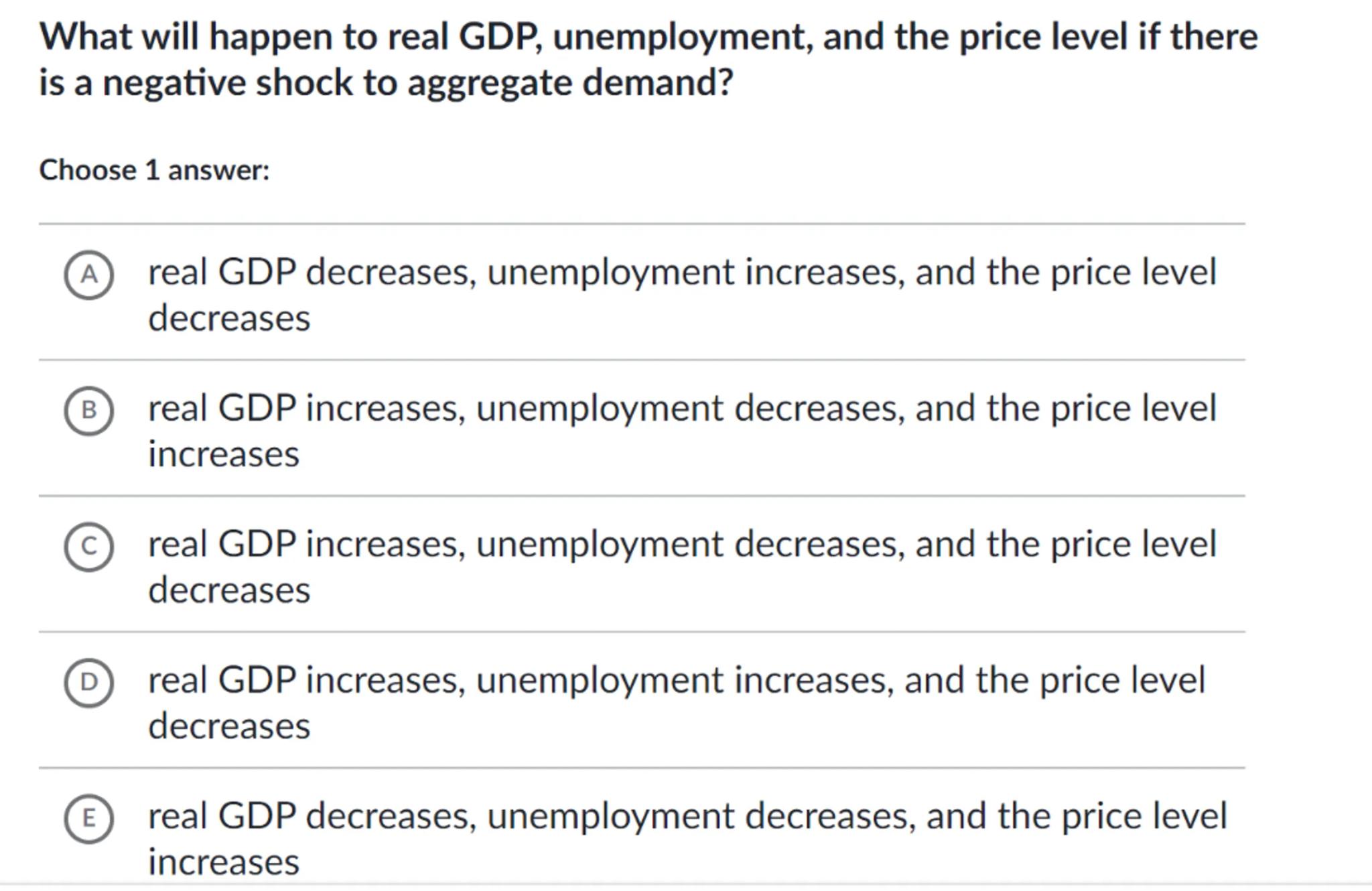Click the word 'decreases' on option C's second line
The height and width of the screenshot is (891, 1372).
pyautogui.click(x=229, y=590)
